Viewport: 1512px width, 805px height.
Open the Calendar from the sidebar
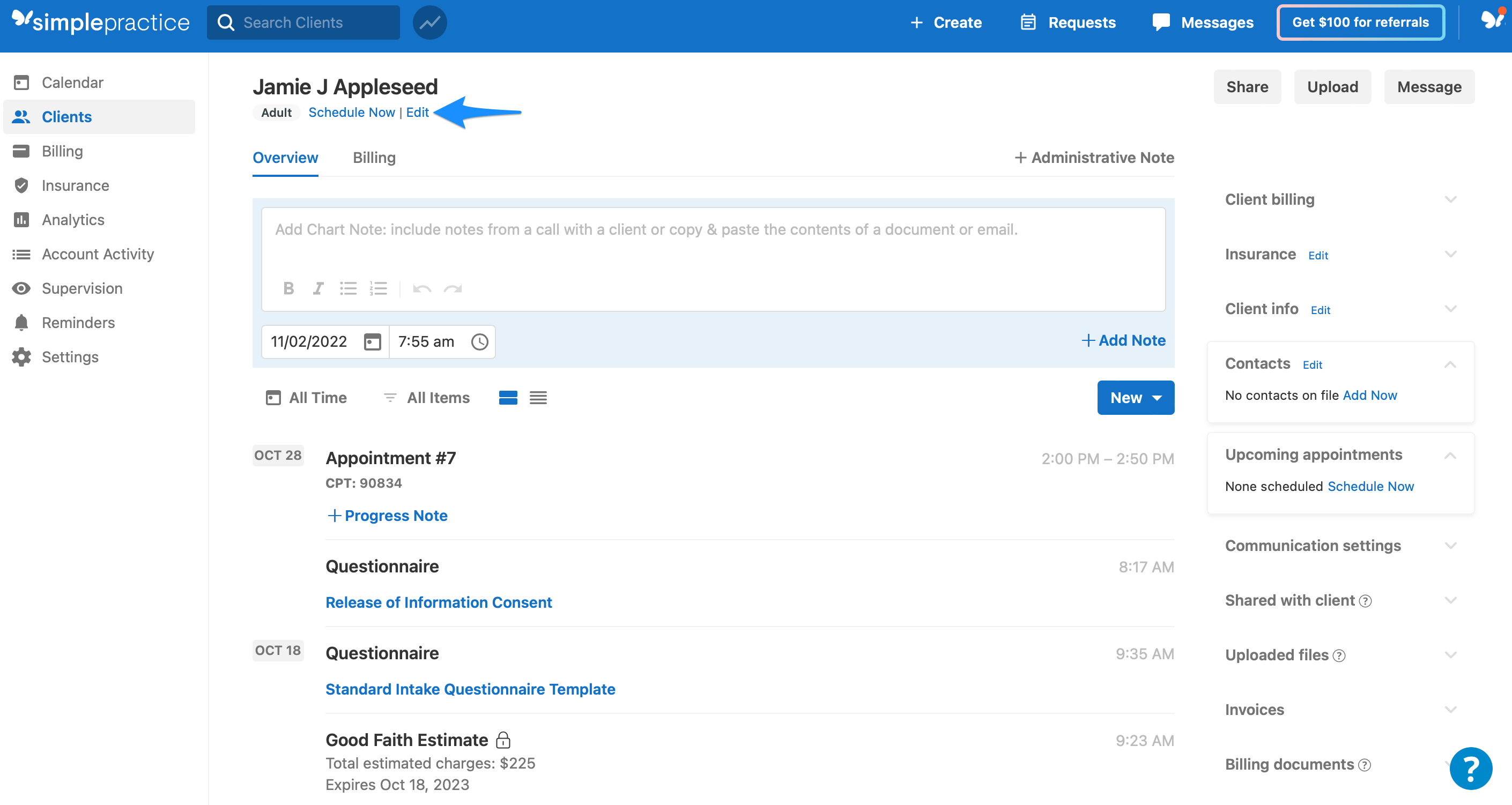tap(72, 82)
